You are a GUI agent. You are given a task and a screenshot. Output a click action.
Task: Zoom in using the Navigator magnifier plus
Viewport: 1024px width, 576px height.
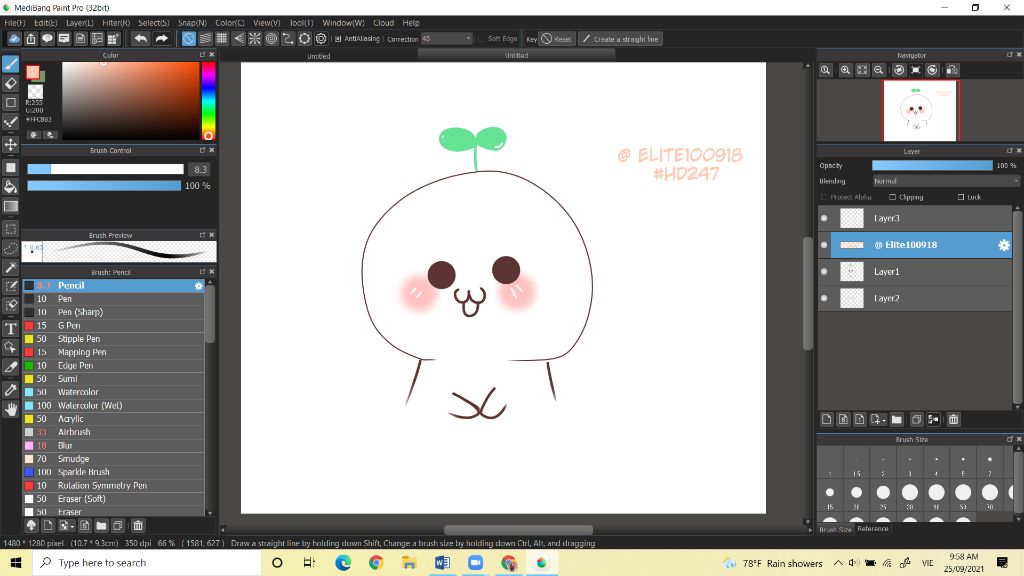[x=845, y=70]
